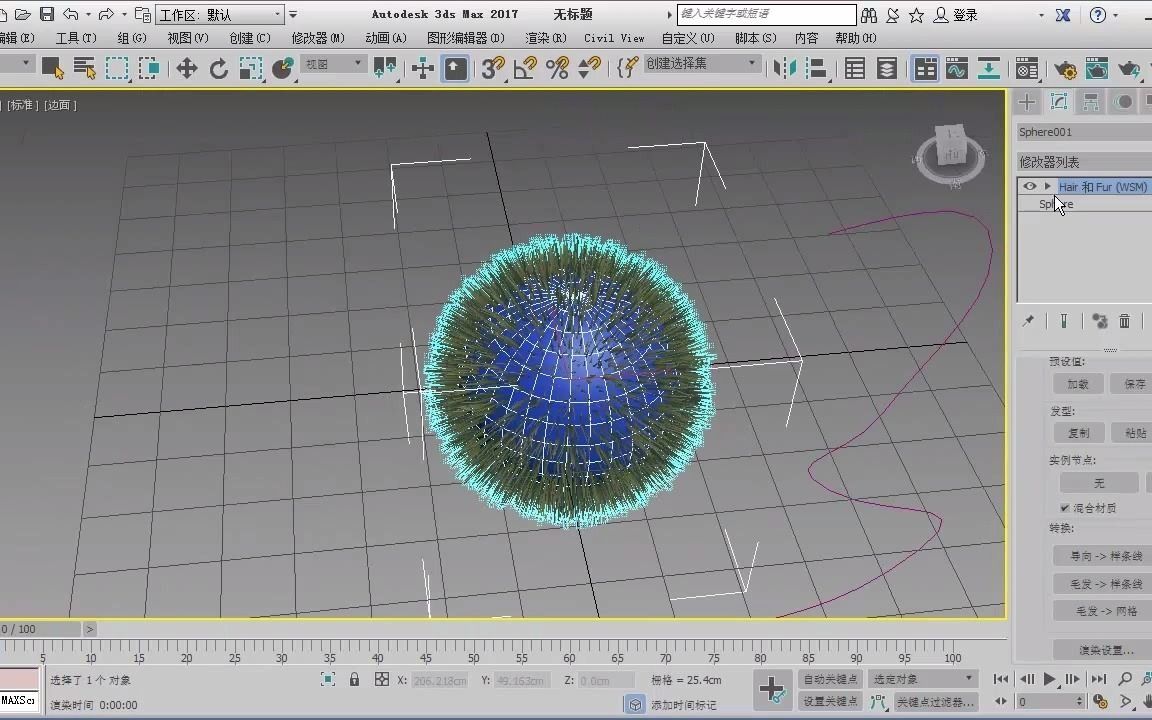
Task: Toggle the Layer Explorer icon
Action: (887, 68)
